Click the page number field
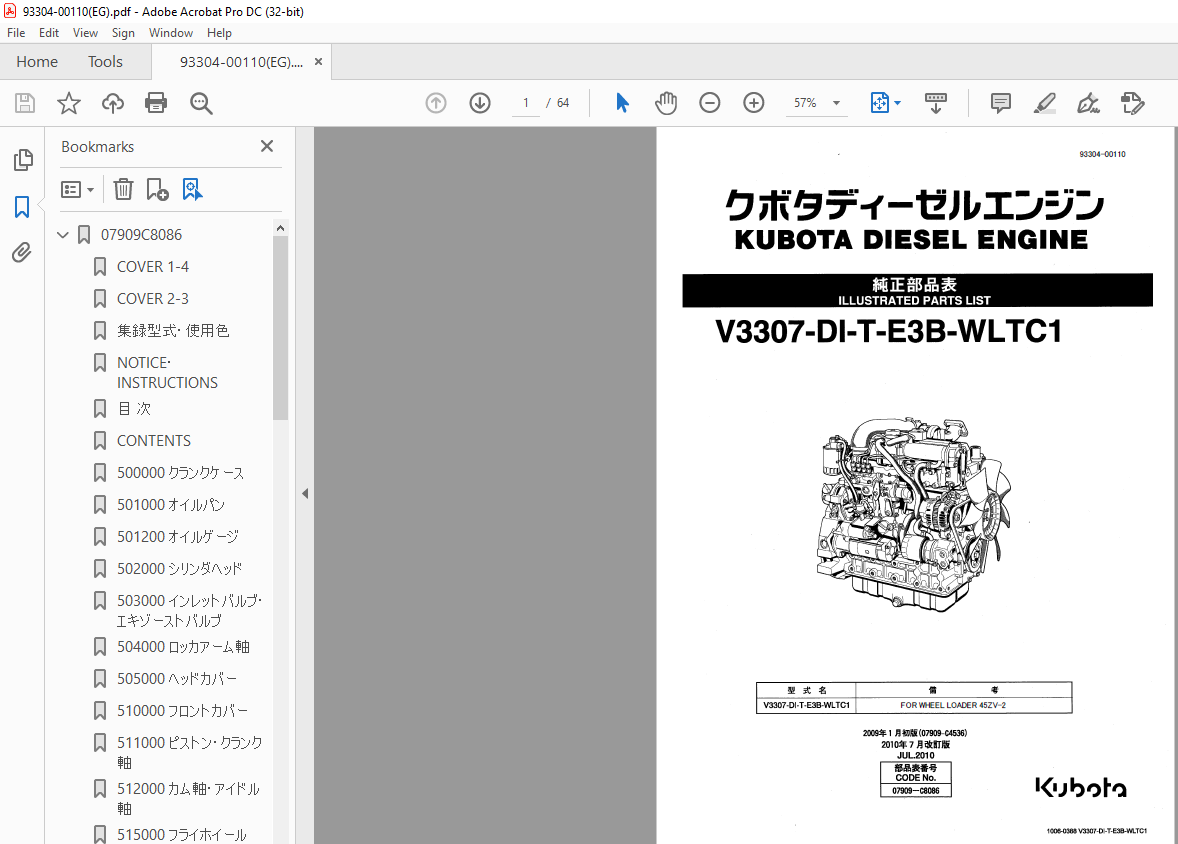1178x844 pixels. [526, 103]
